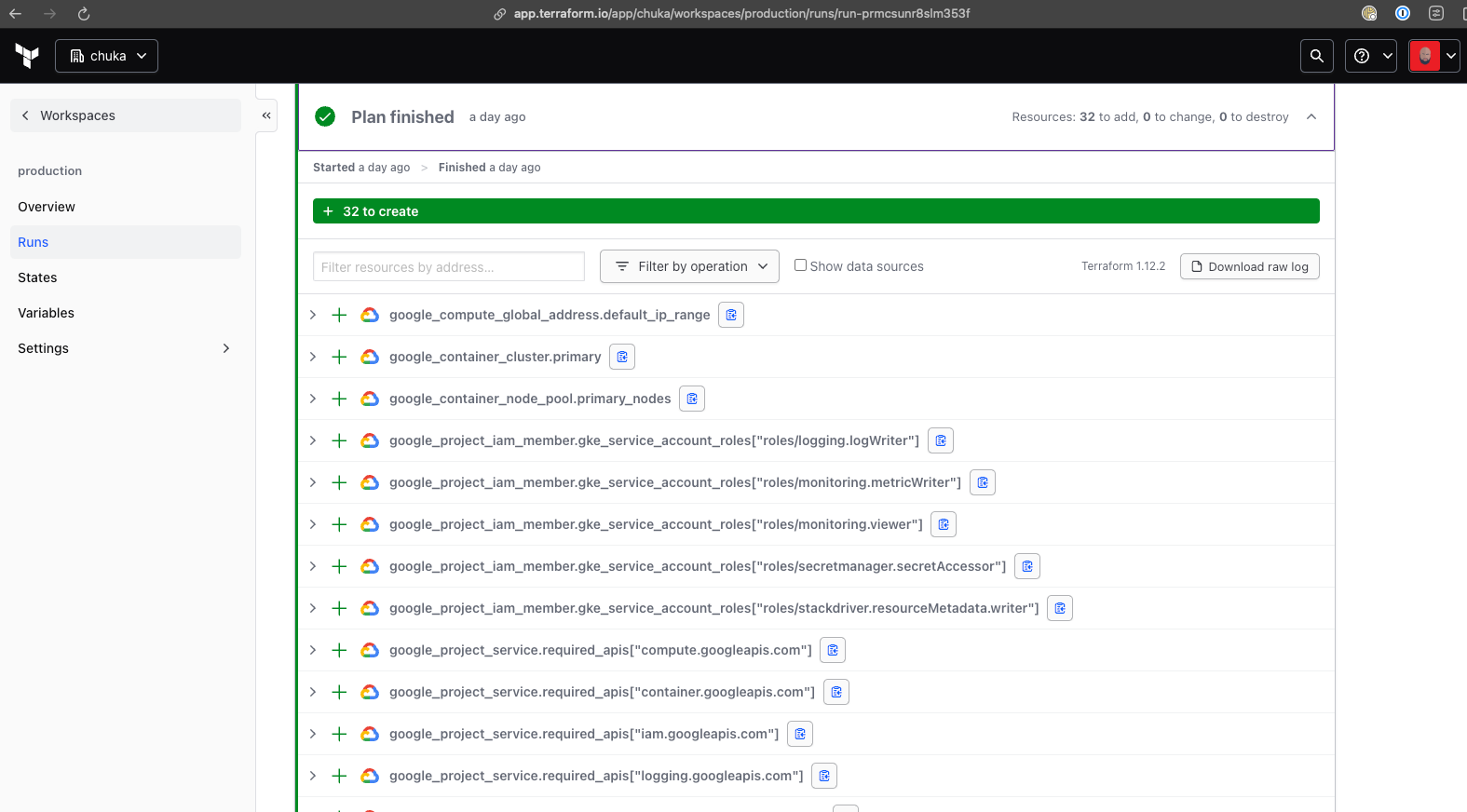This screenshot has height=812, width=1467.
Task: Click the site info icon beside URL
Action: coord(500,13)
